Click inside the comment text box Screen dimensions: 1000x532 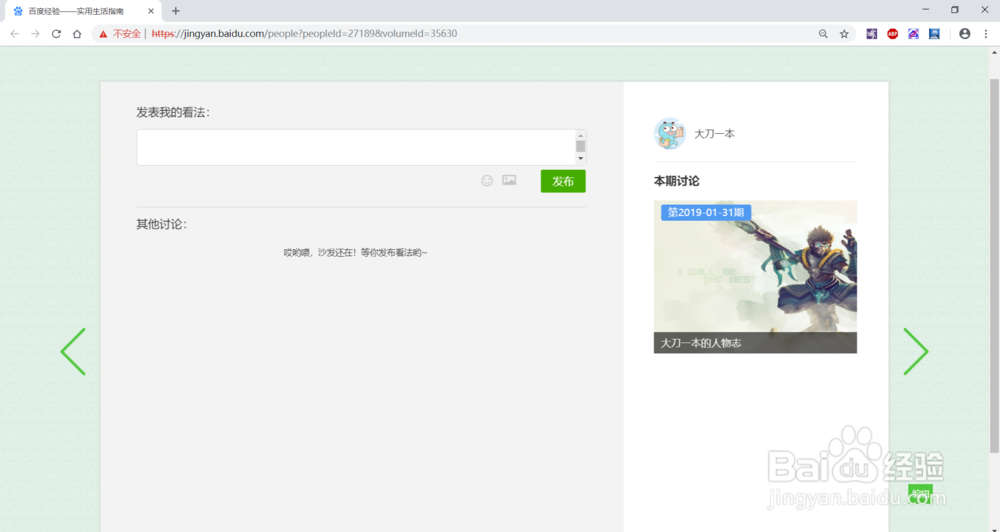click(x=356, y=147)
